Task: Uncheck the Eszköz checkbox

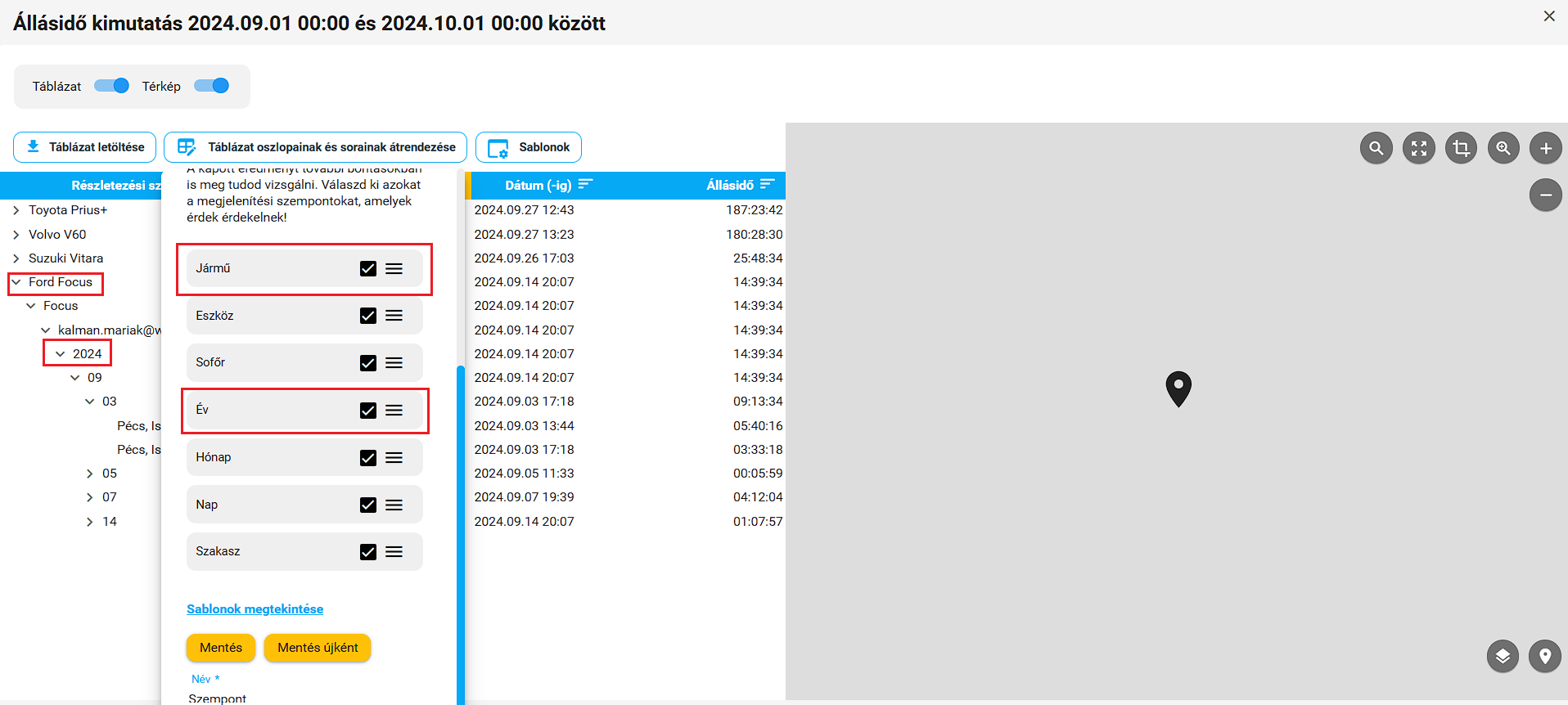Action: 368,316
